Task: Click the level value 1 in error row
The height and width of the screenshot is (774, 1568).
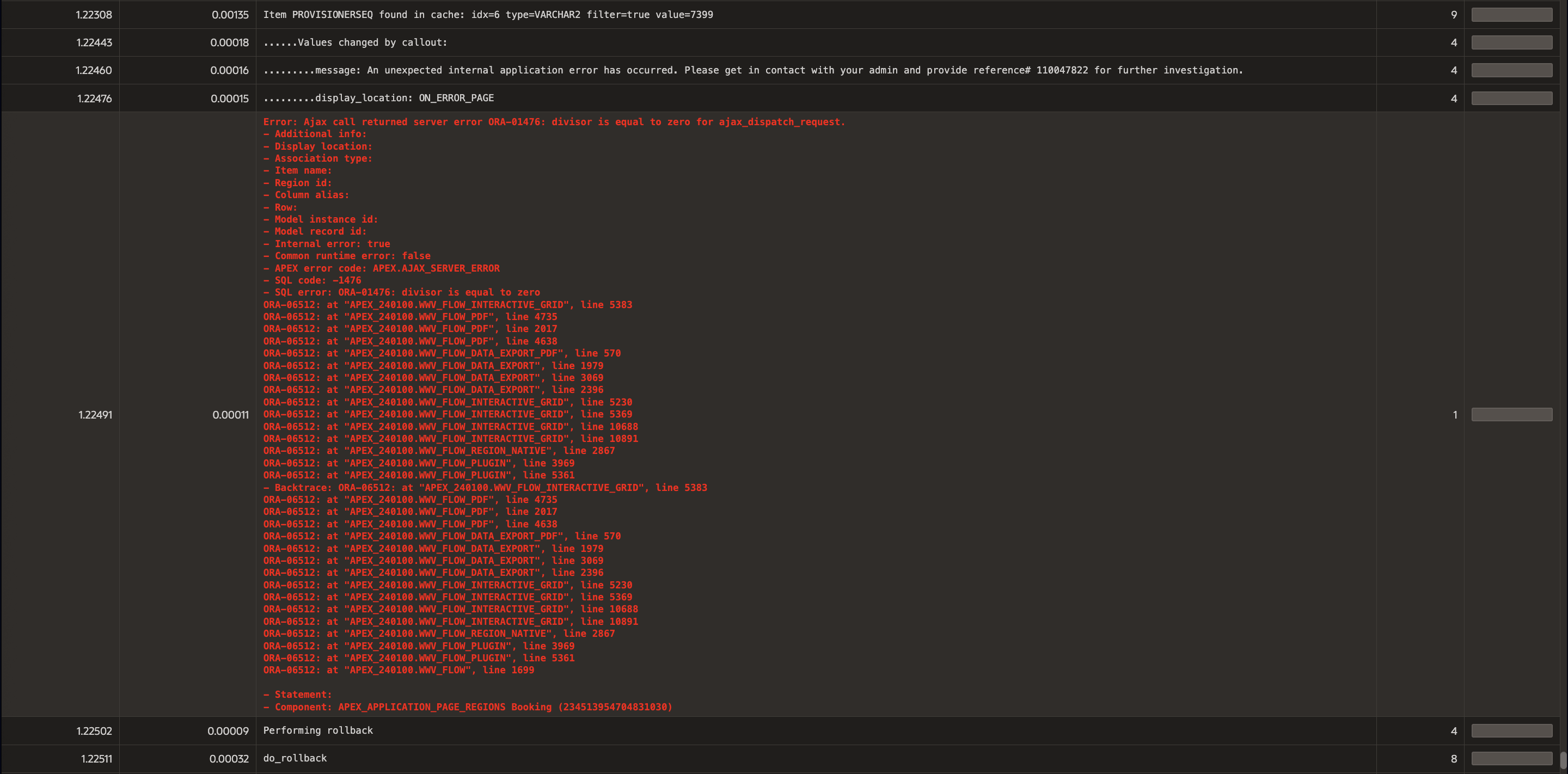Action: (x=1455, y=415)
